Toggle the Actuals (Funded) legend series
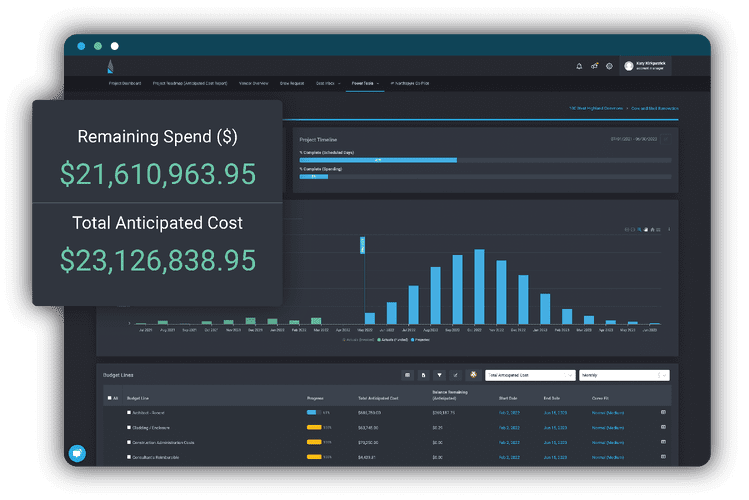Image resolution: width=749 pixels, height=500 pixels. (x=393, y=340)
